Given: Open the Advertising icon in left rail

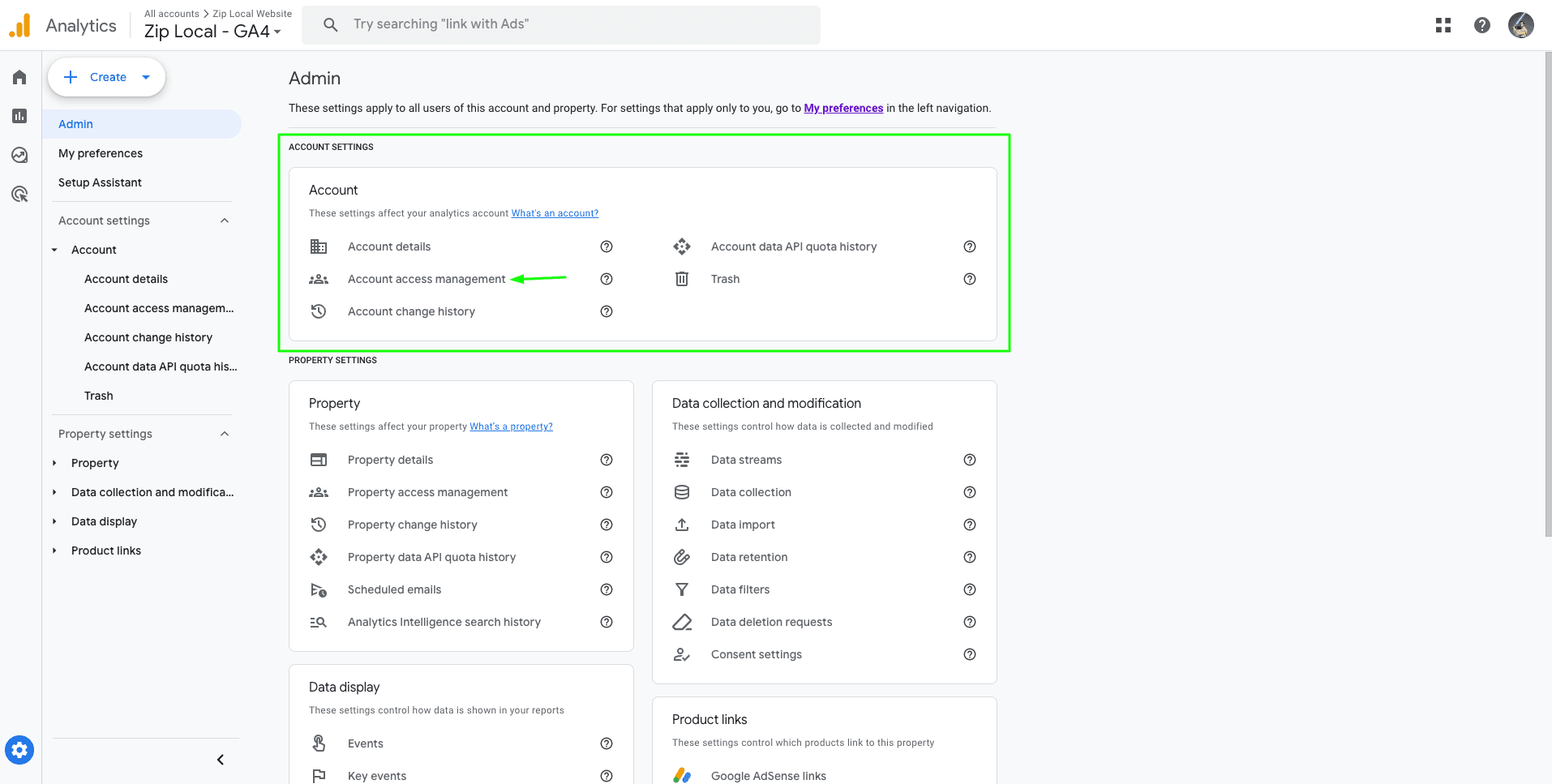Looking at the screenshot, I should click(x=19, y=194).
